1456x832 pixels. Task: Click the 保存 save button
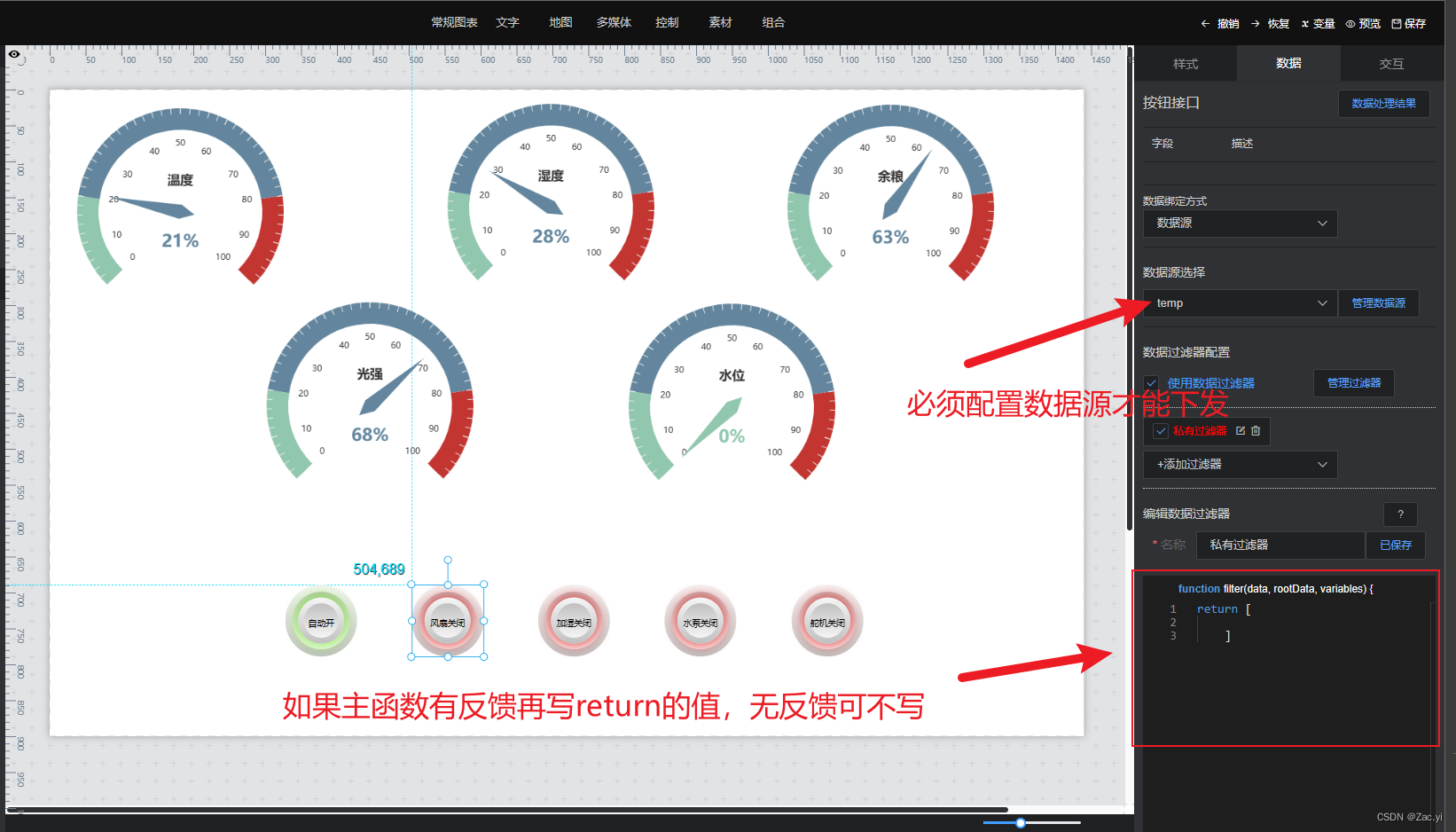click(x=1409, y=24)
